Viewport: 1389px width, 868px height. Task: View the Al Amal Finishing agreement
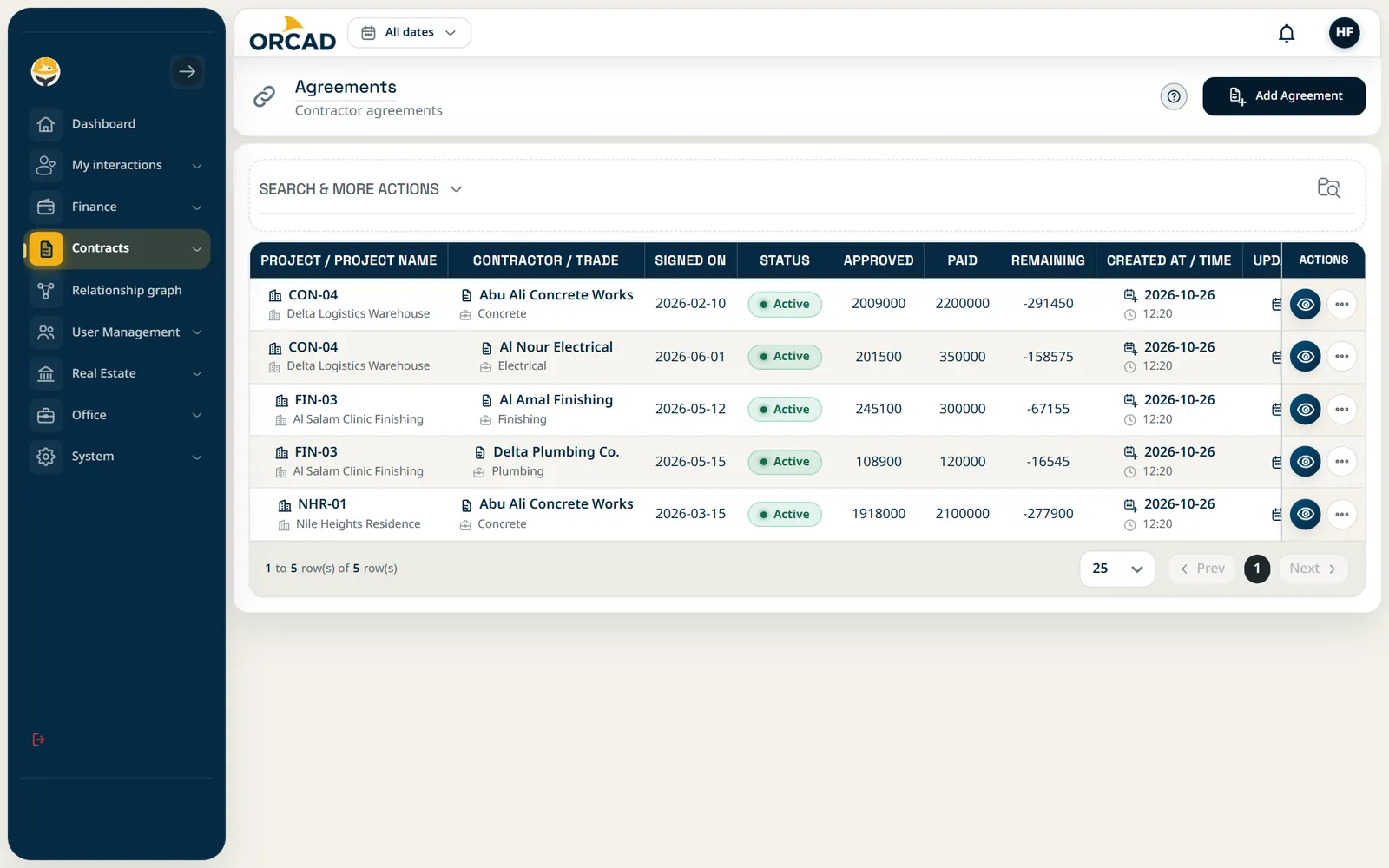[1305, 410]
